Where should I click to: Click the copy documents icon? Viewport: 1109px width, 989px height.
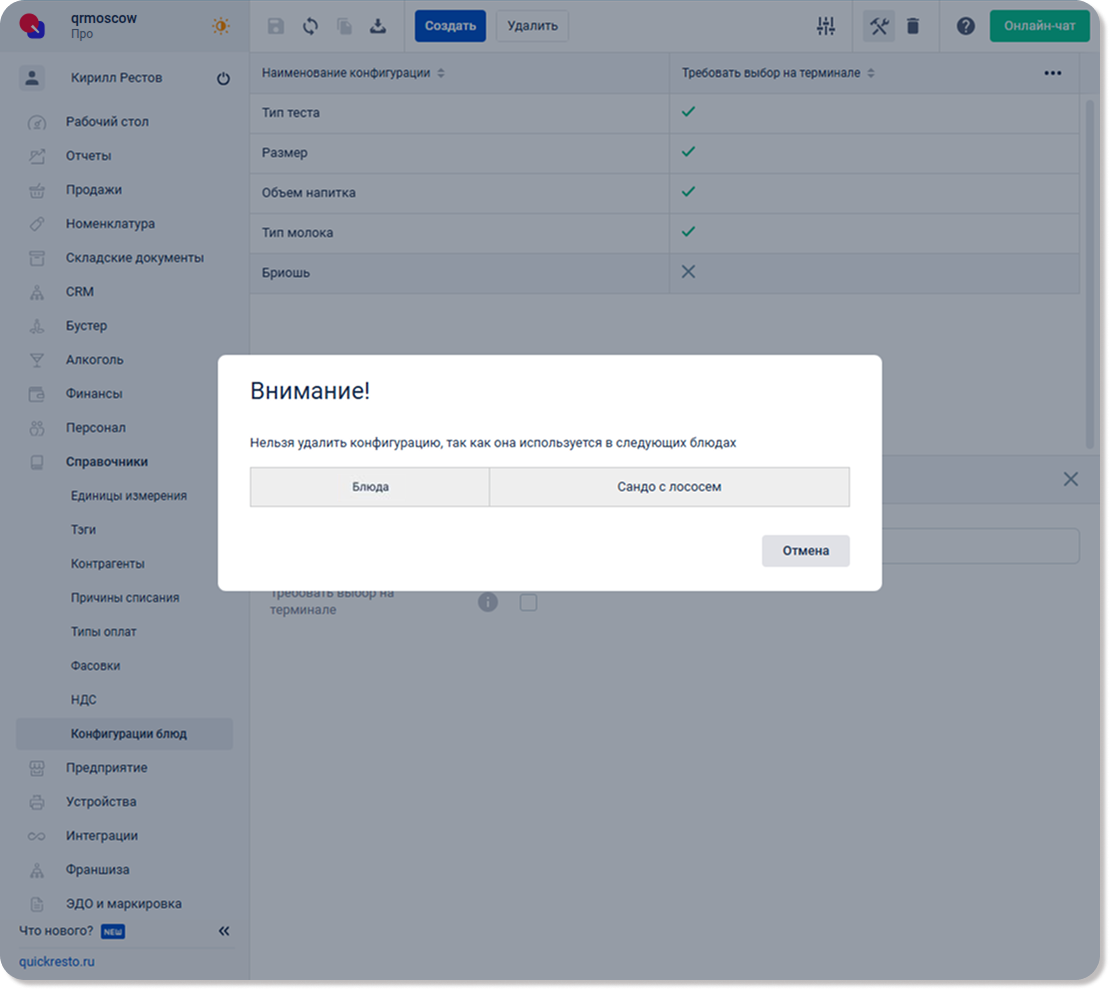(x=344, y=26)
